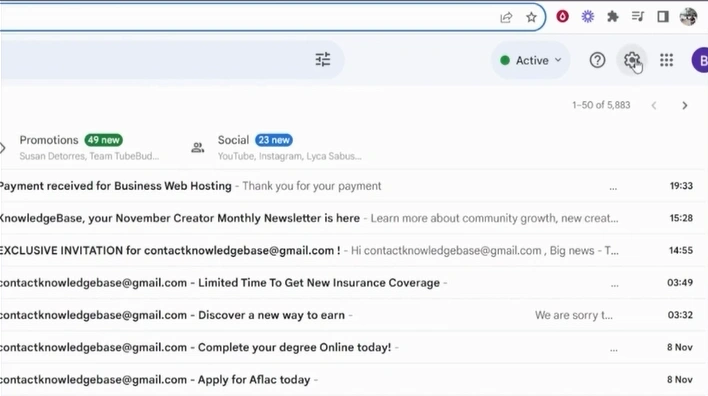Go to next page of emails
The image size is (708, 396).
click(685, 106)
